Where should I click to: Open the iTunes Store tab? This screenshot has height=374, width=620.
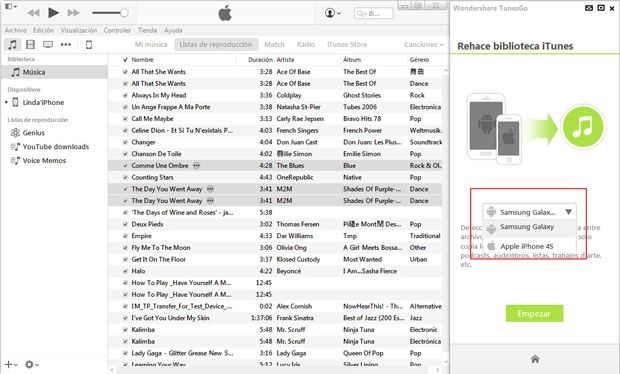point(347,44)
